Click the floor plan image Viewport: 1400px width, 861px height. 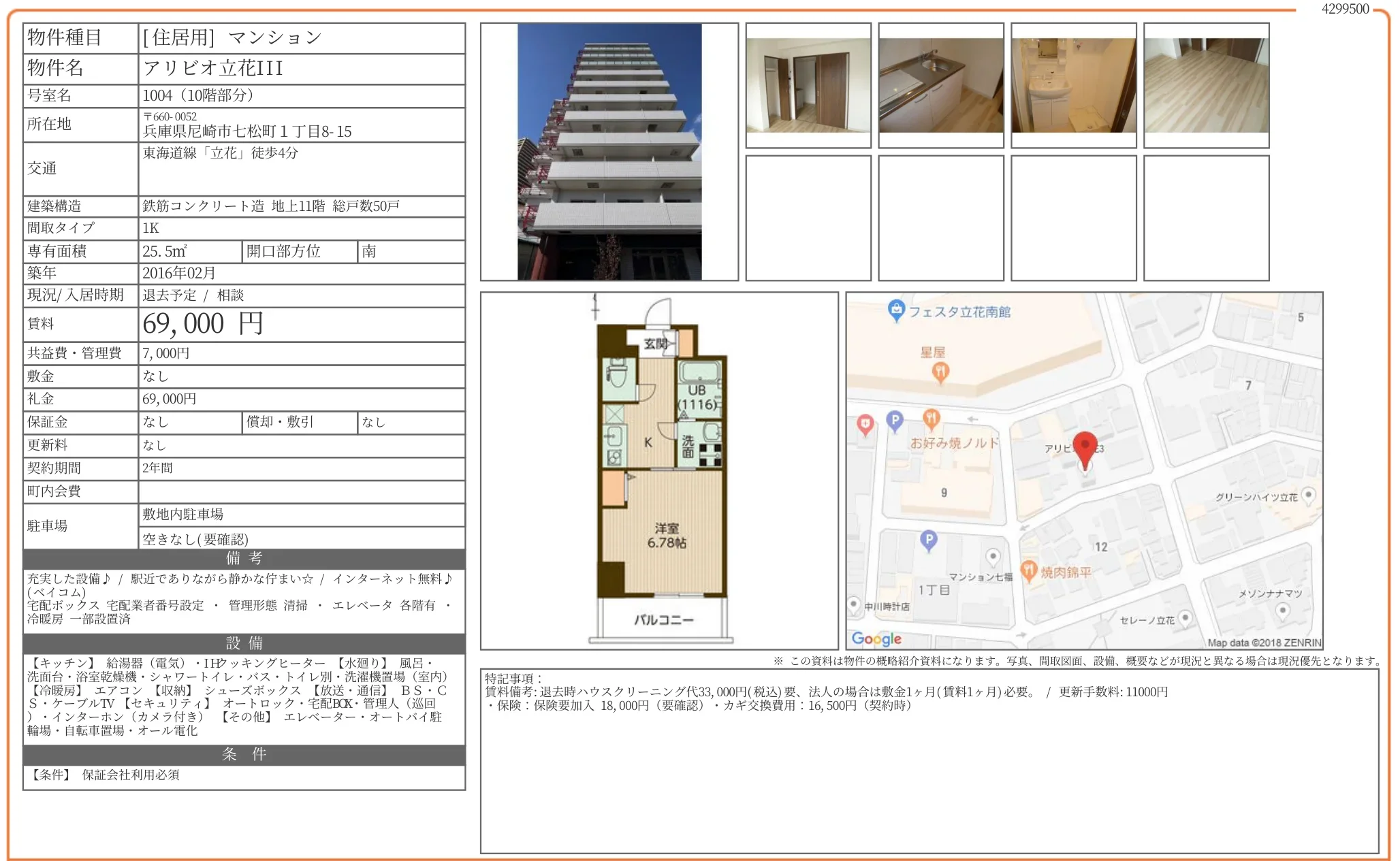click(x=661, y=471)
